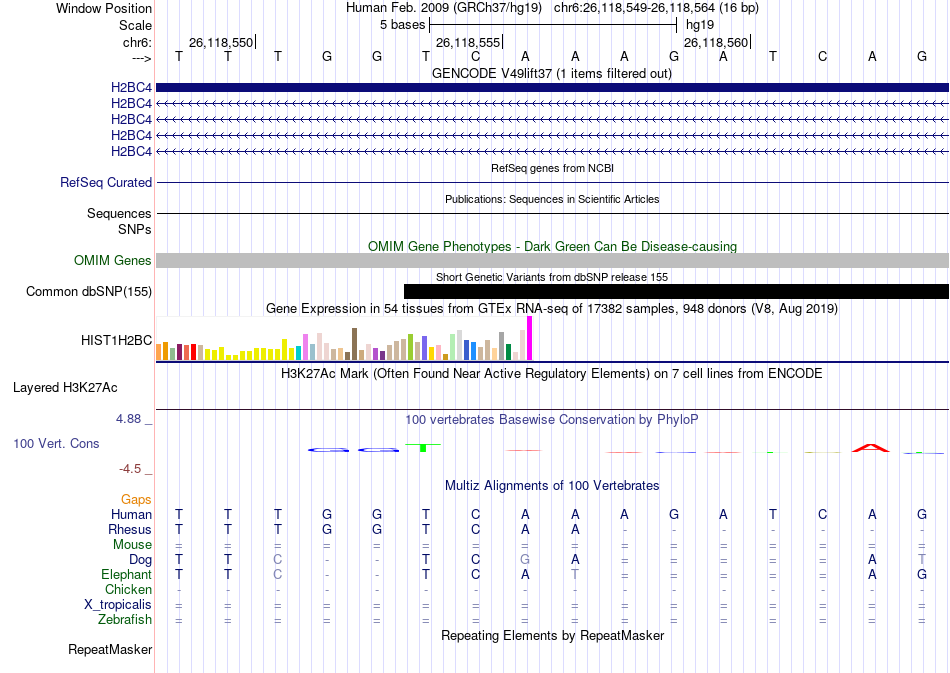The height and width of the screenshot is (673, 950).
Task: Click the 26,118,550 ruler position
Action: tap(221, 42)
